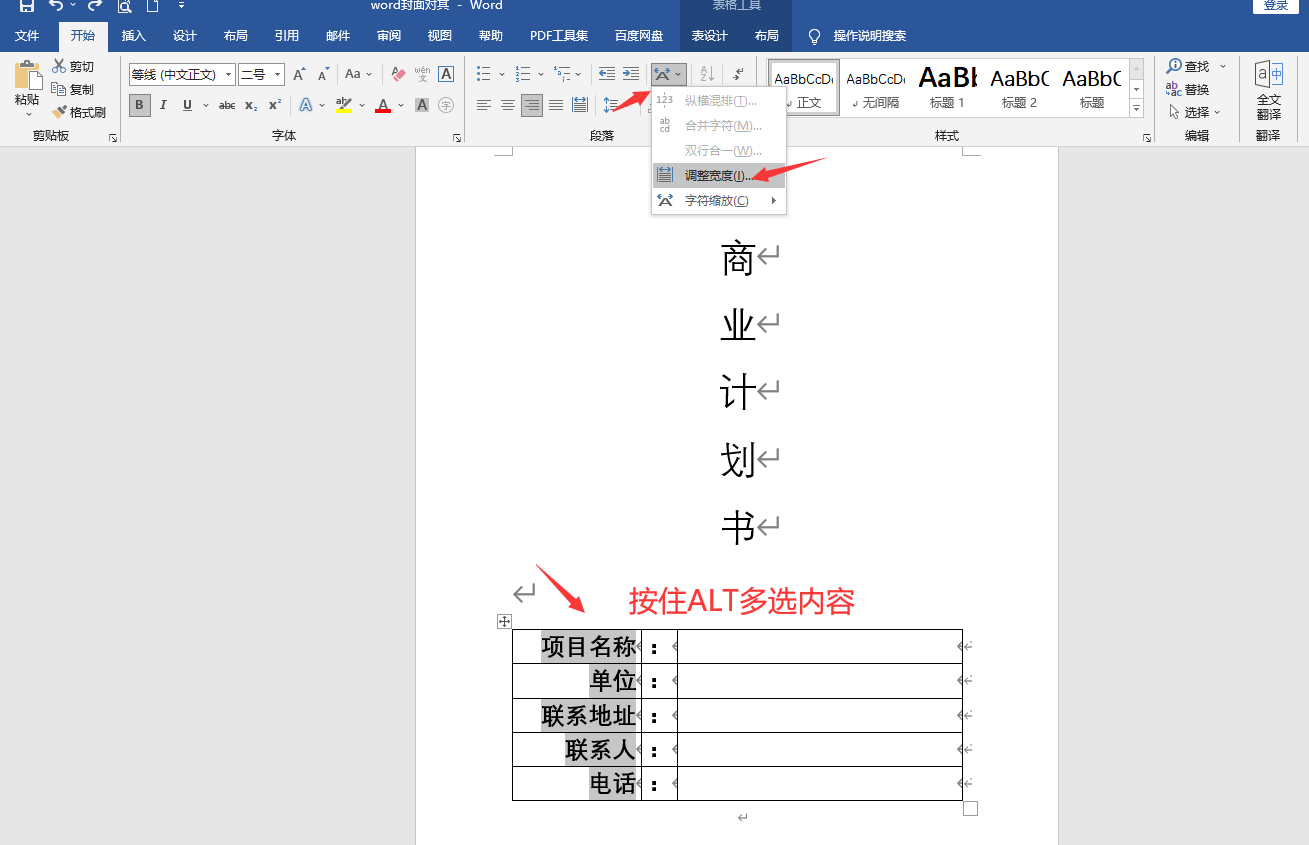Viewport: 1309px width, 845px height.
Task: Toggle Italic formatting
Action: click(163, 105)
